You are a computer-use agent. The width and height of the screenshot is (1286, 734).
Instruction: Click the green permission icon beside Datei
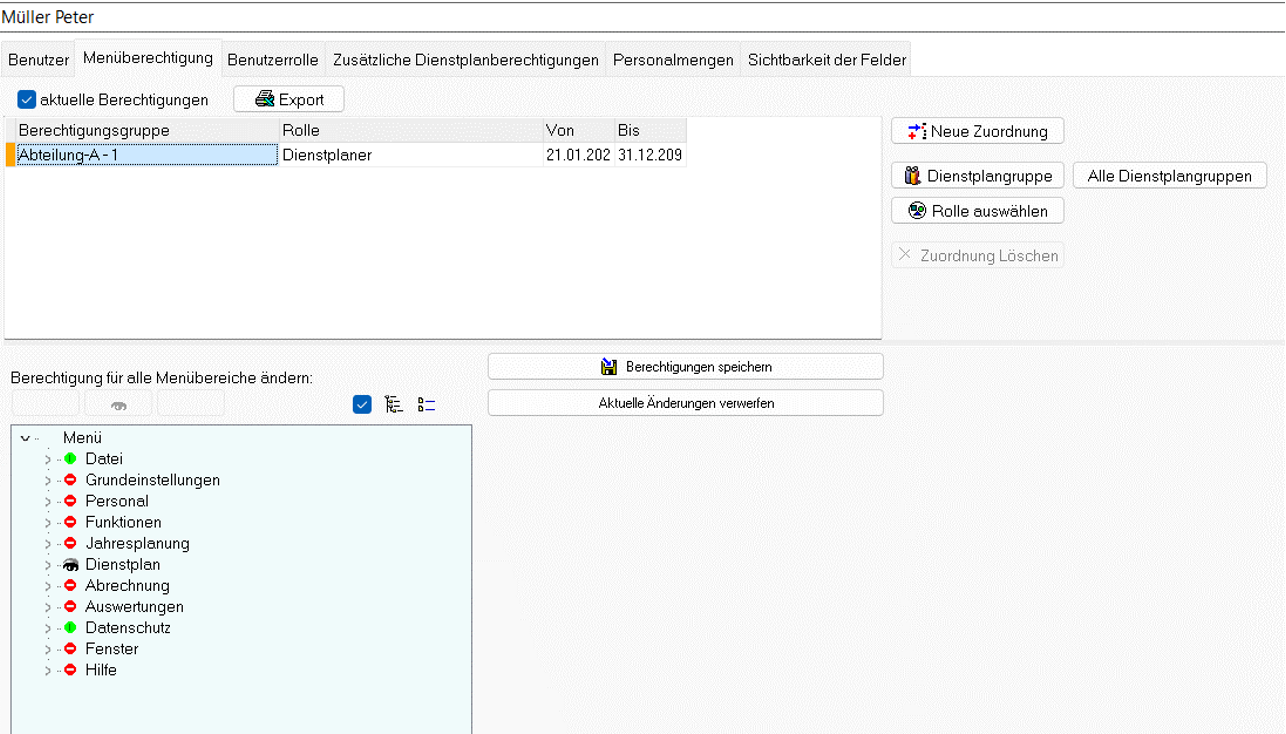pyautogui.click(x=70, y=459)
